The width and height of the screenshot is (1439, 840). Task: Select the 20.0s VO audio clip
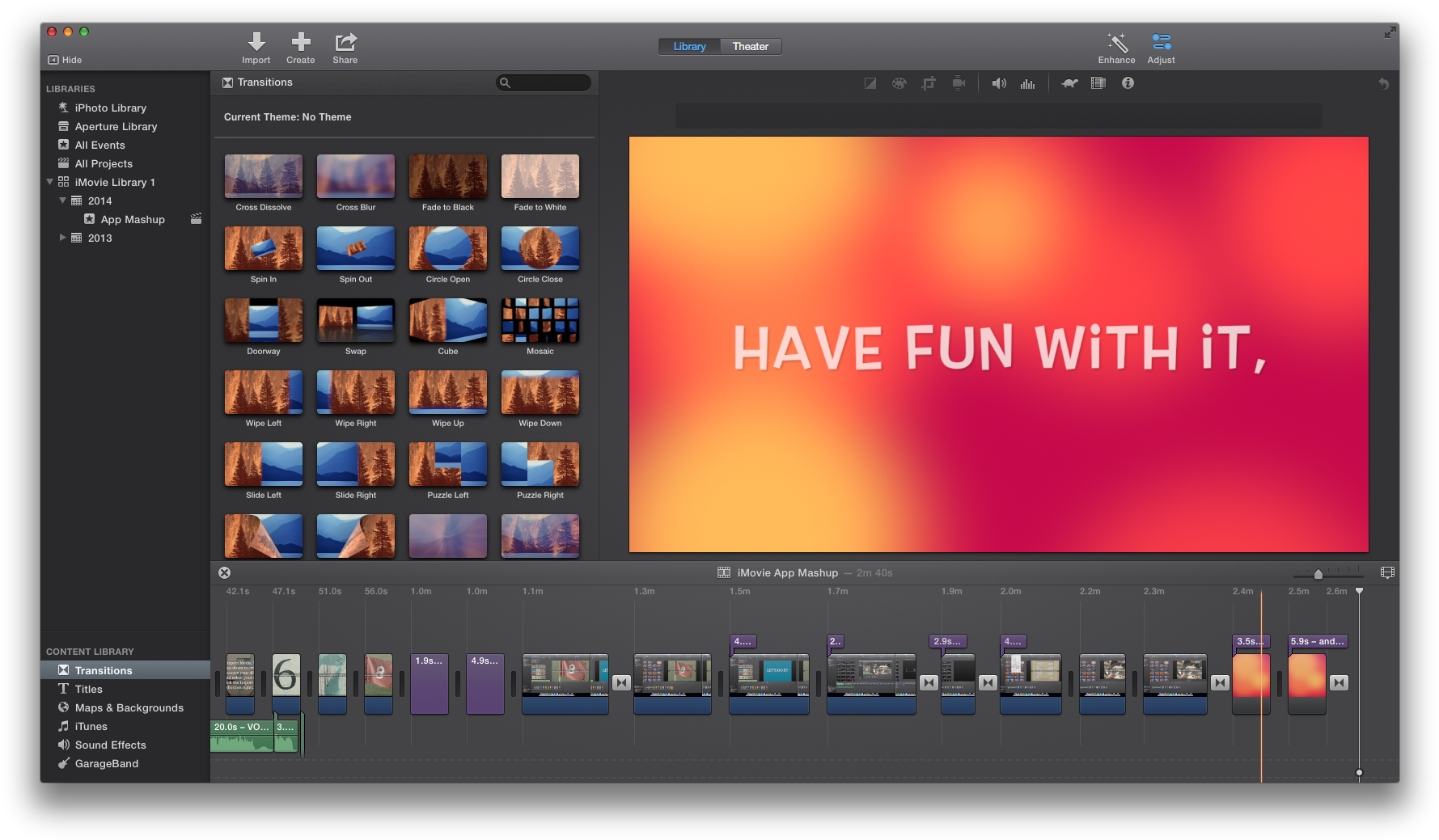click(x=242, y=736)
